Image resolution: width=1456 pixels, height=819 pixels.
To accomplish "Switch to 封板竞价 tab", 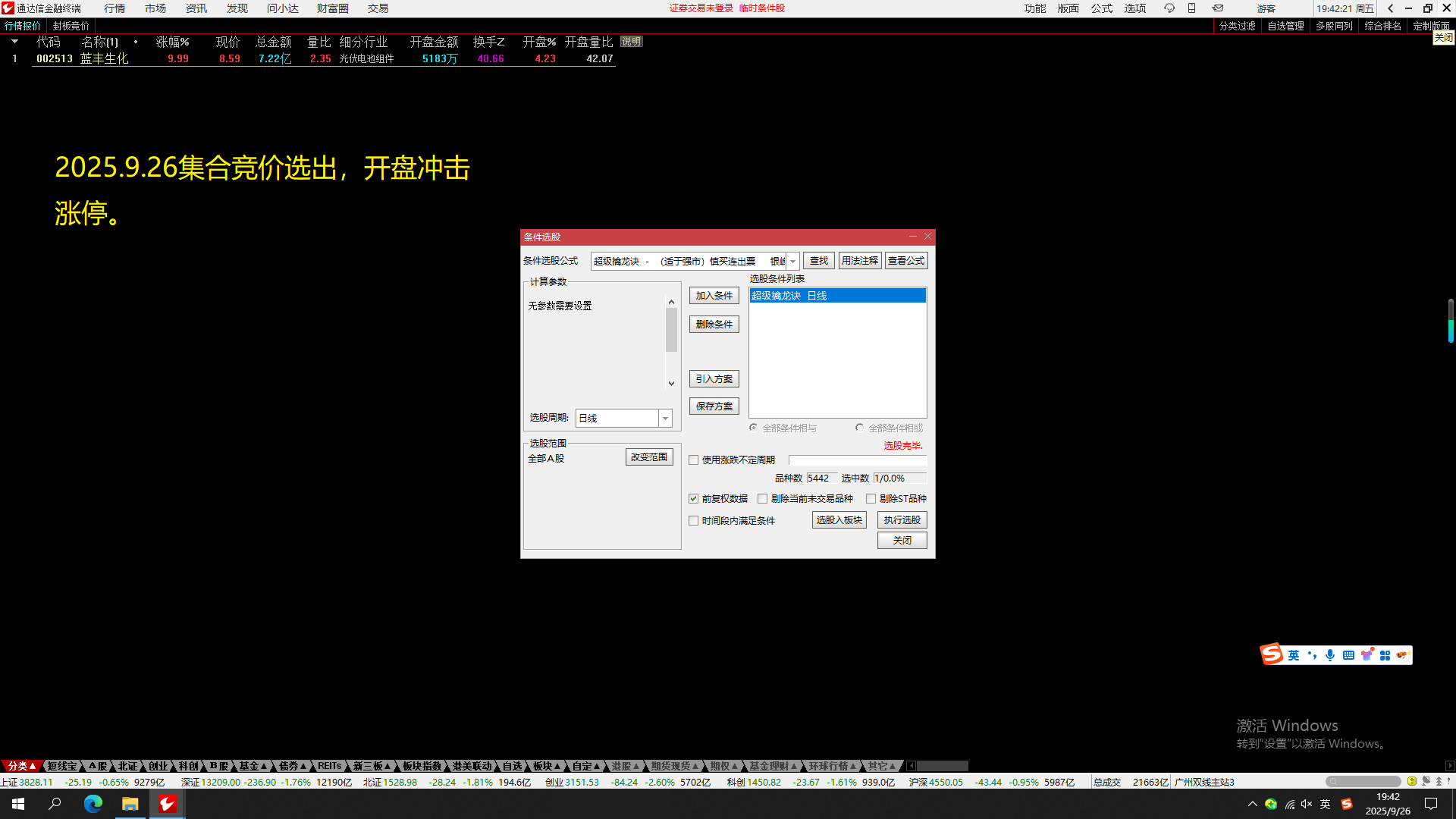I will [71, 26].
